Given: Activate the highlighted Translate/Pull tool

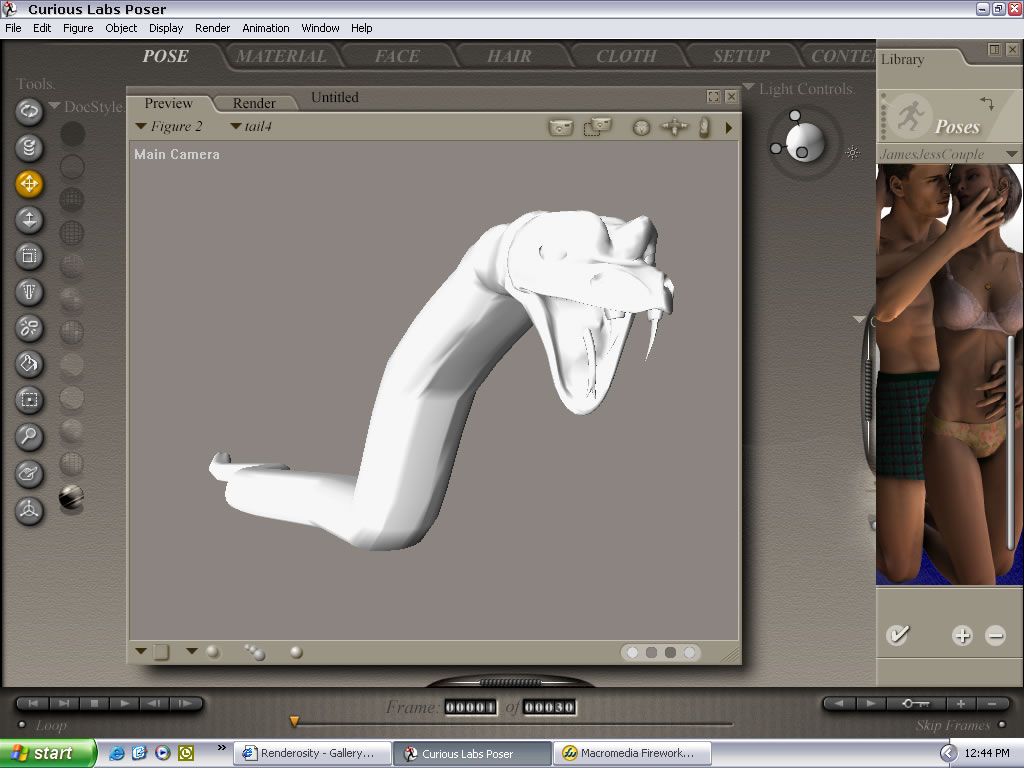Looking at the screenshot, I should (x=29, y=184).
